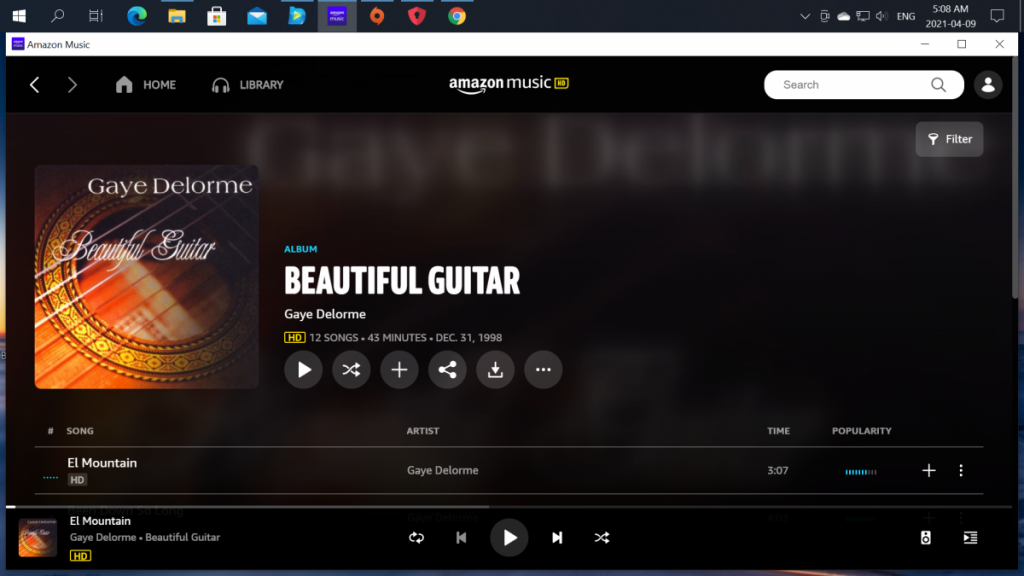Add the album to library with plus
The image size is (1024, 576).
399,370
